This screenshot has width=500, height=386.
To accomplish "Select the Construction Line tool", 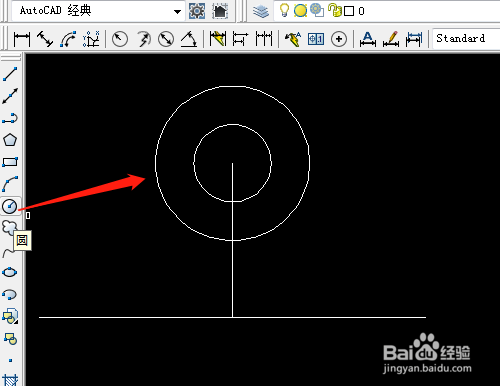I will [10, 96].
